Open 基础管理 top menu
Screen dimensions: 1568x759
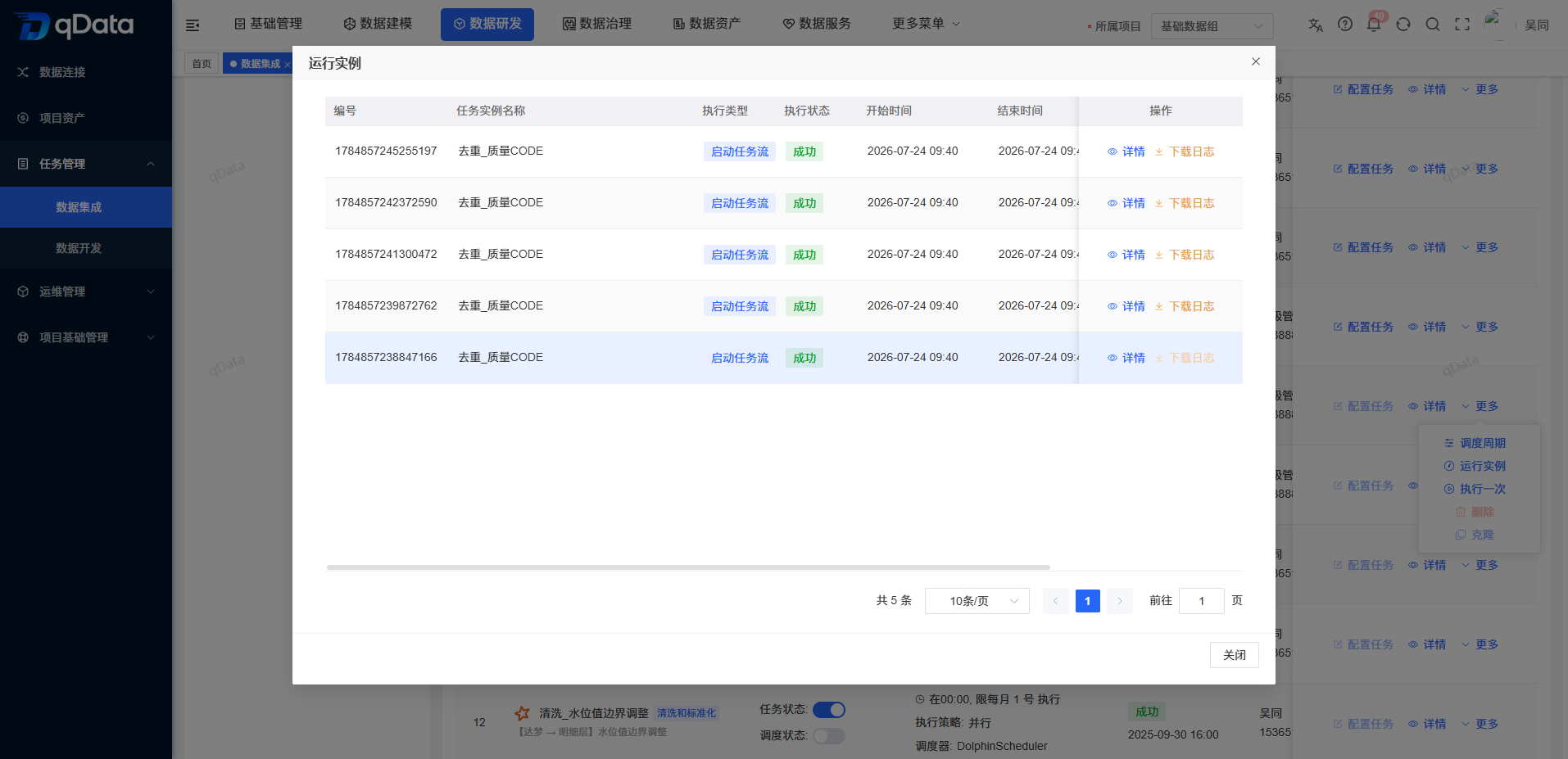[x=269, y=24]
